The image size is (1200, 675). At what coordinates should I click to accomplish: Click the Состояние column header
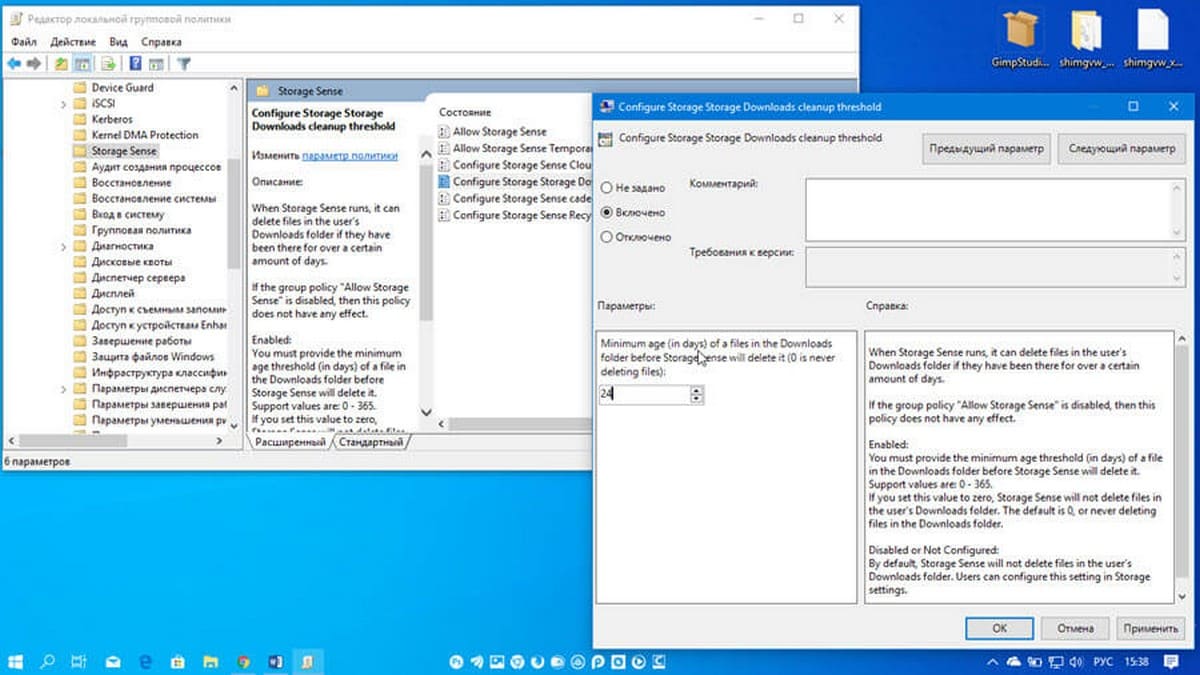click(465, 113)
